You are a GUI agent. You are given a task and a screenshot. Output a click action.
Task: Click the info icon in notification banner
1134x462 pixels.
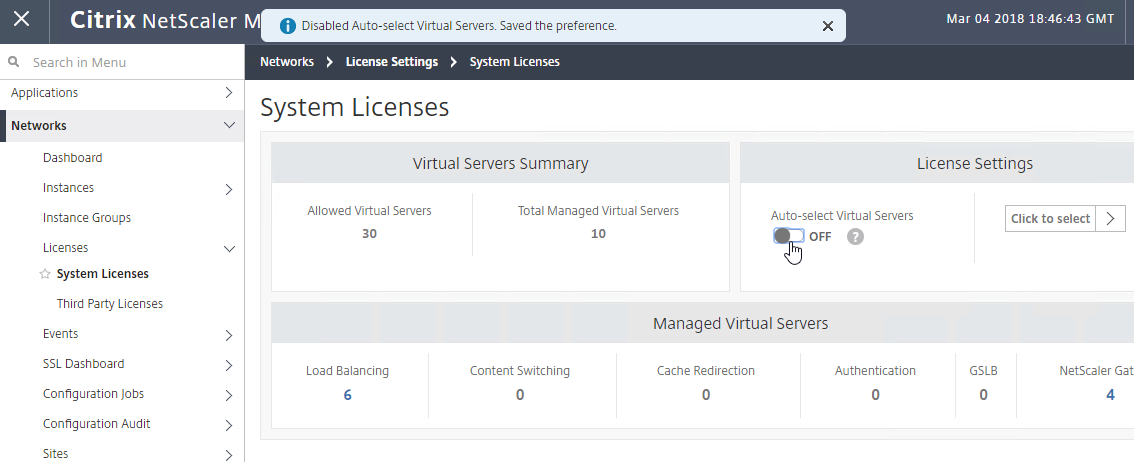click(x=287, y=26)
